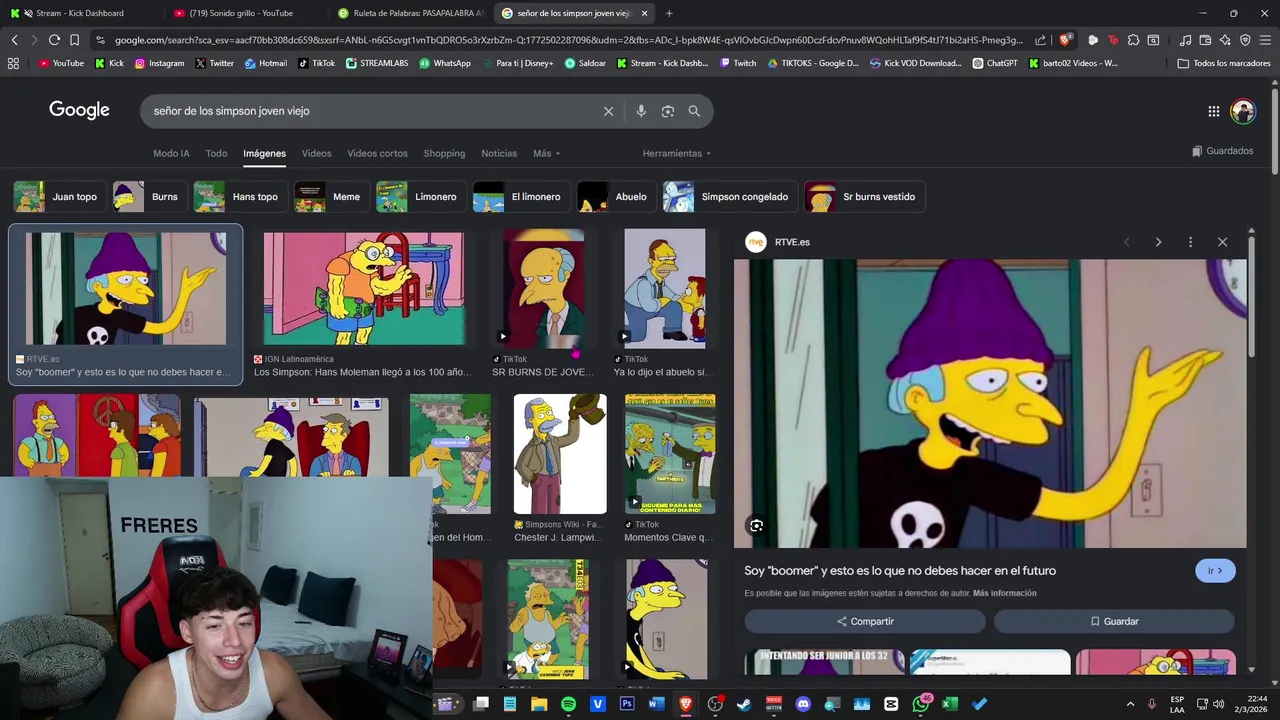Select the Simpson congelado suggestion chip
The image size is (1280, 720).
[731, 197]
